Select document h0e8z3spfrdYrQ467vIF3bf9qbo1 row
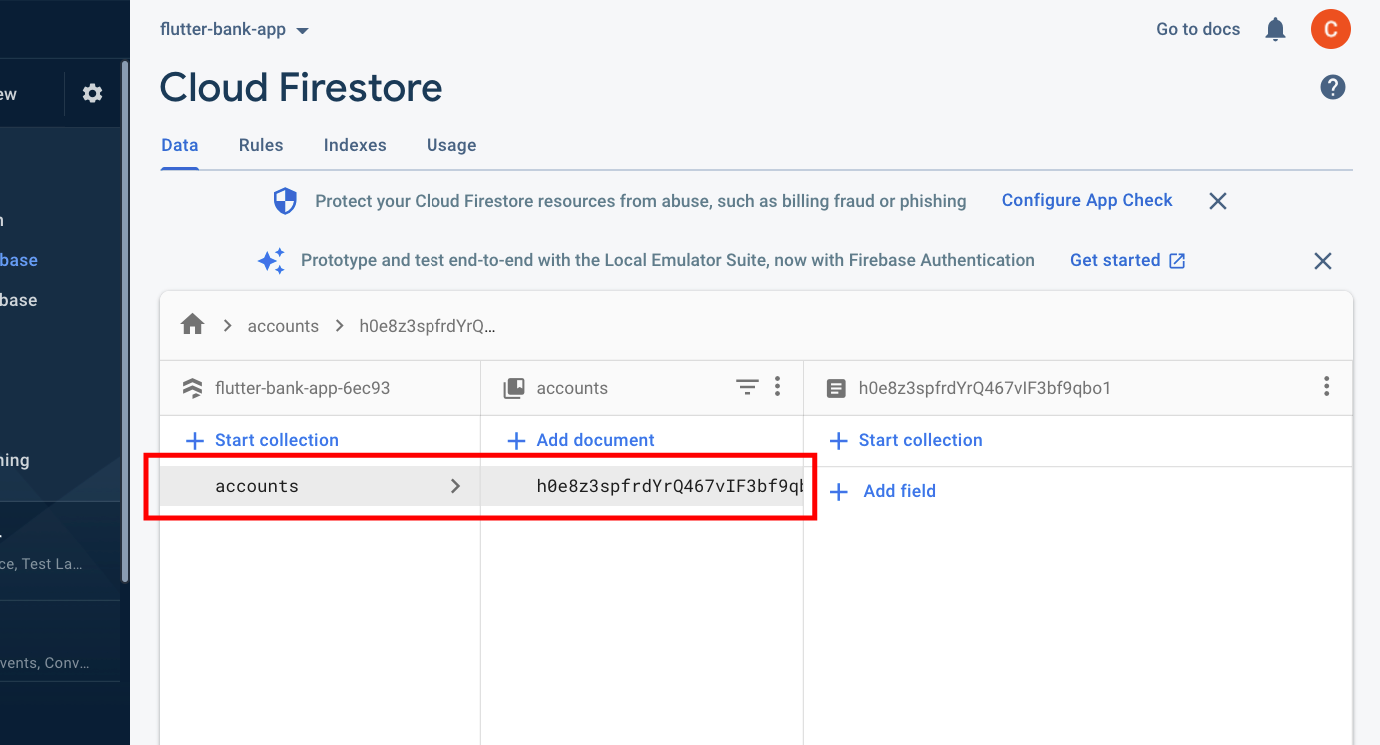1380x745 pixels. [x=642, y=486]
